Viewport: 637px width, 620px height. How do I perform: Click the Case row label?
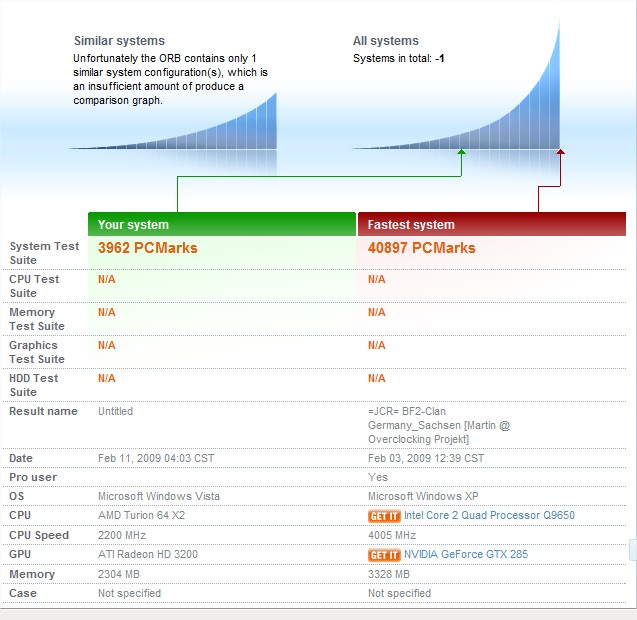pyautogui.click(x=23, y=593)
